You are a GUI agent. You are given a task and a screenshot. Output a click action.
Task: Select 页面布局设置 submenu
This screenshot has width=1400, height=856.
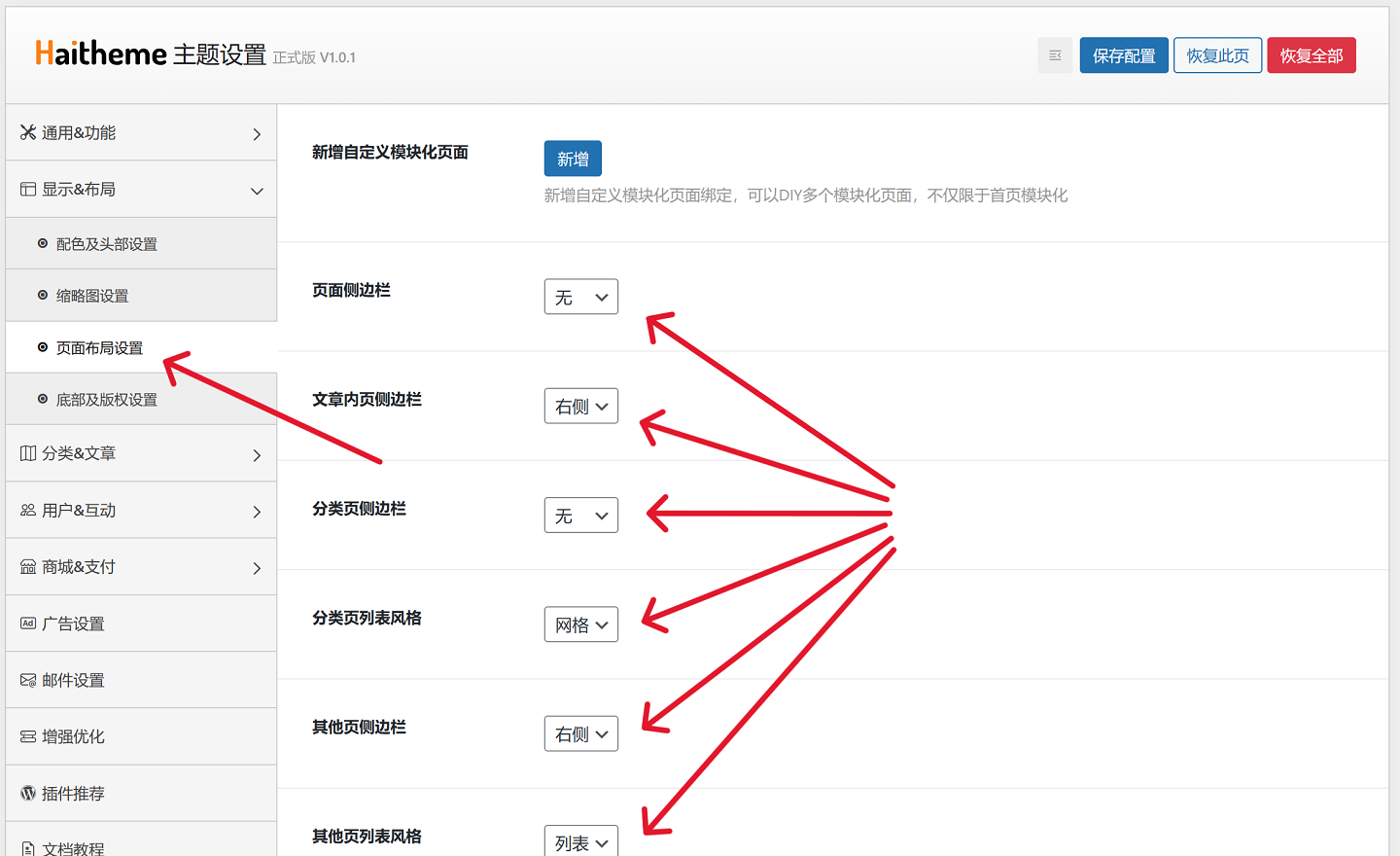[141, 347]
